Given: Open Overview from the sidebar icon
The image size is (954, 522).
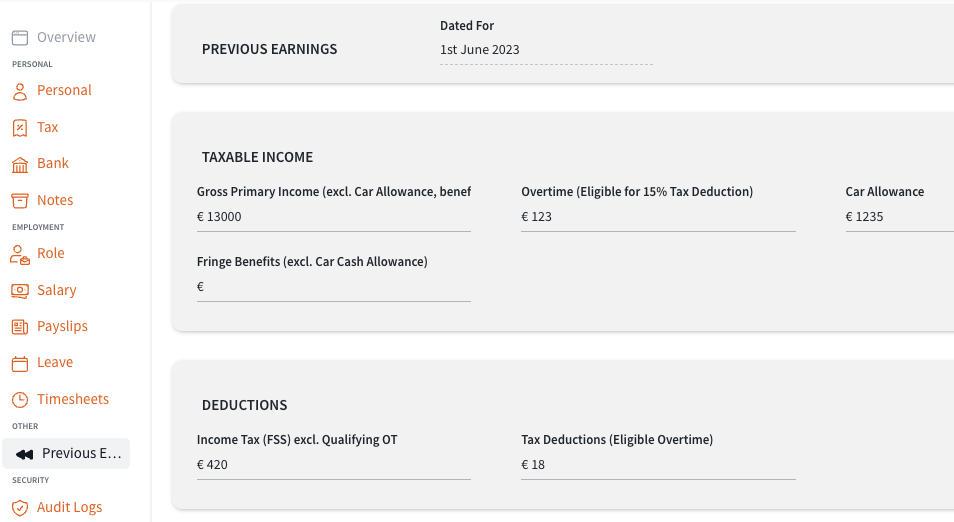Looking at the screenshot, I should click(x=20, y=38).
